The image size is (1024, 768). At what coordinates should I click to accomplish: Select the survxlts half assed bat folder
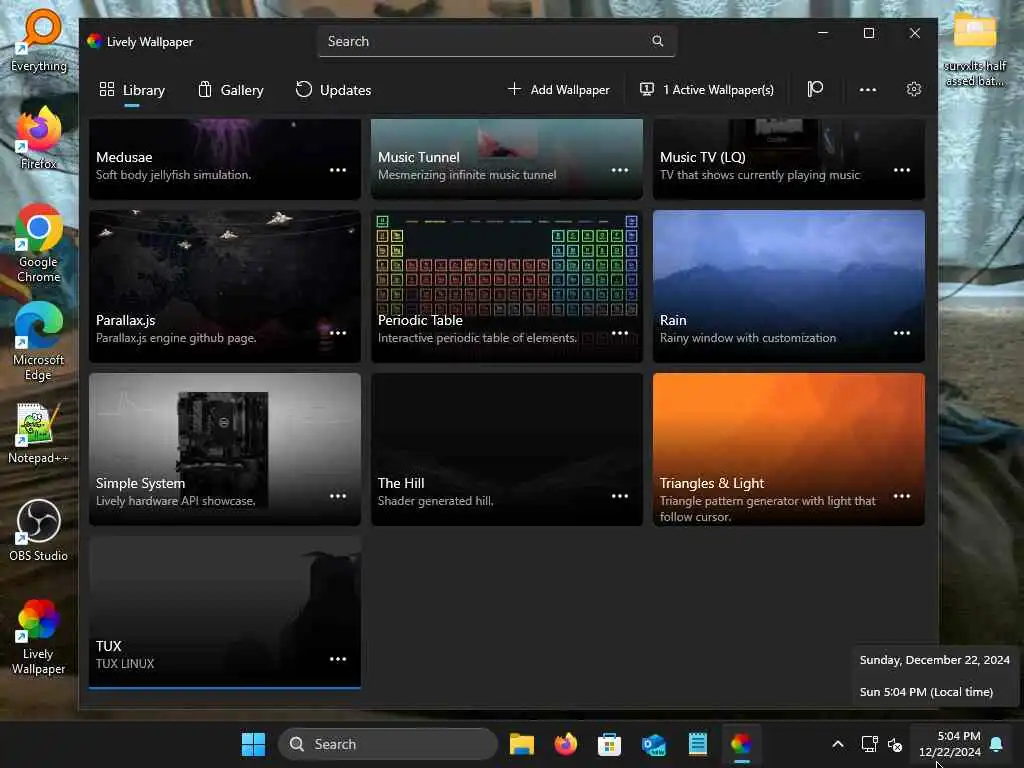[x=974, y=50]
